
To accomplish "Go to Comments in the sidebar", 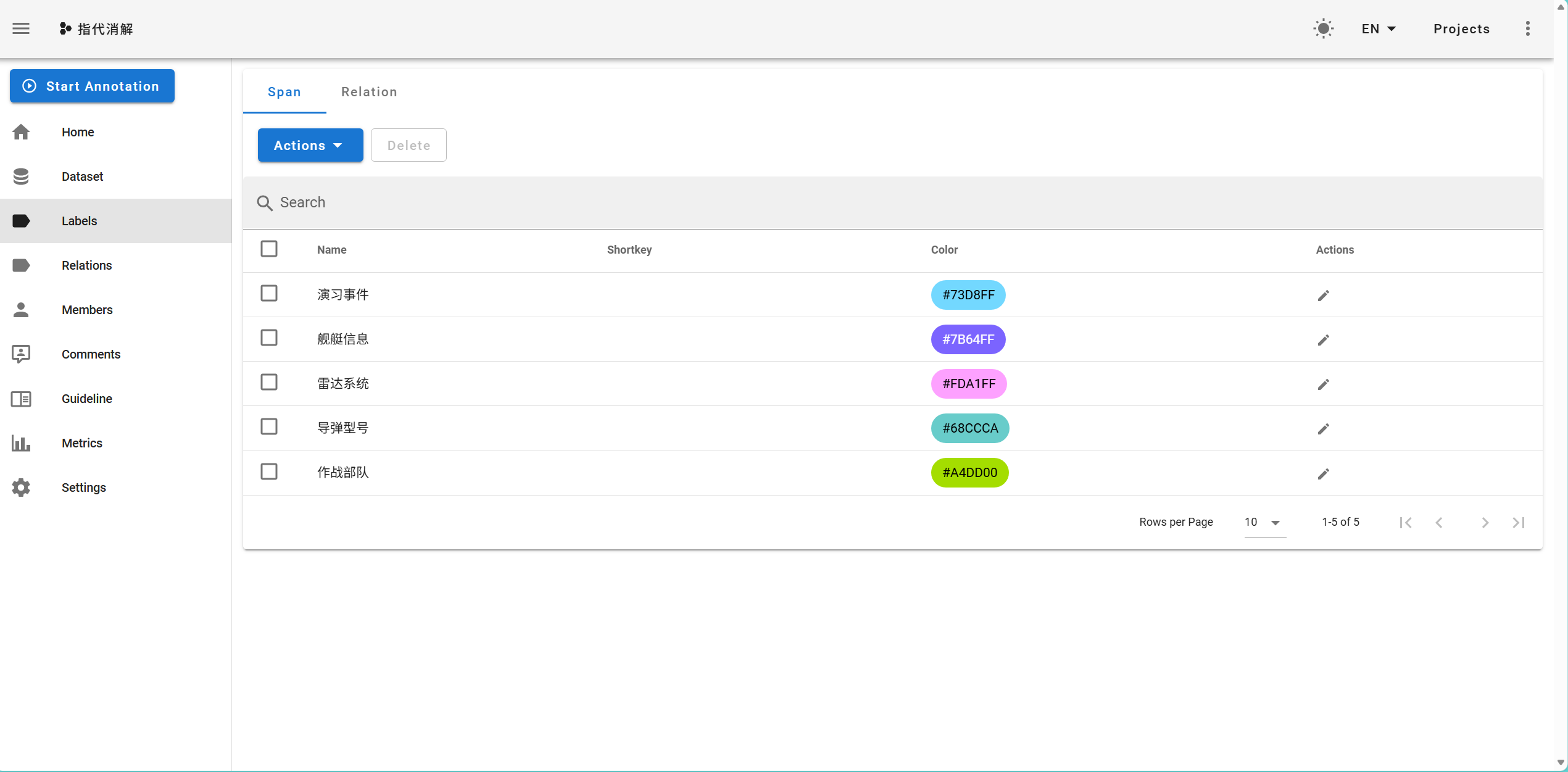I will point(91,354).
